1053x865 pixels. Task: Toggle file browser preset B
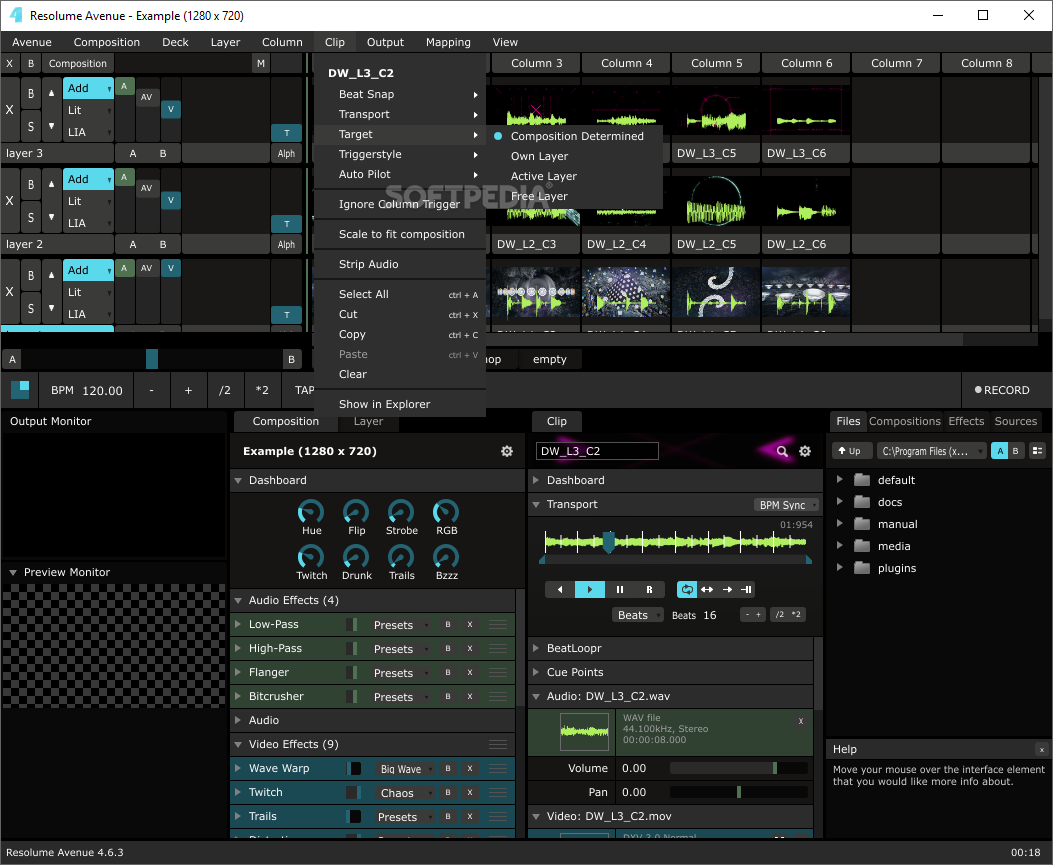coord(1015,451)
